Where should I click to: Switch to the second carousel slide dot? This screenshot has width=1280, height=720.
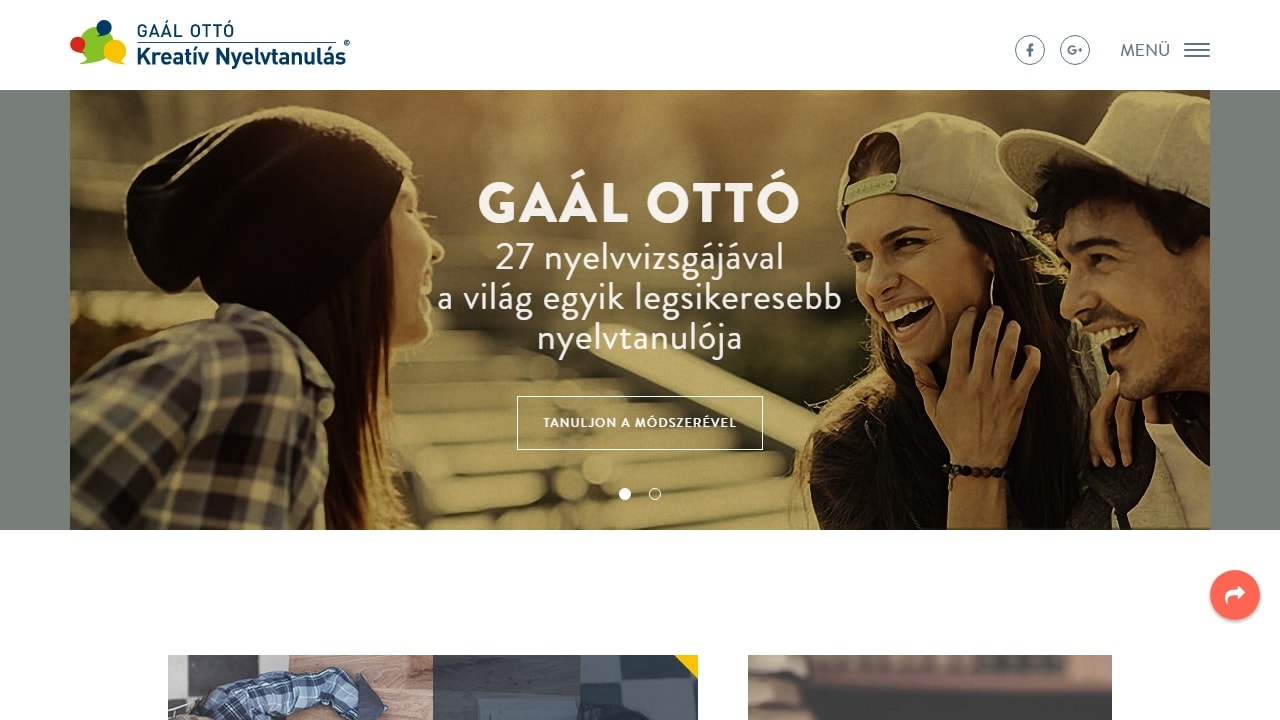[x=655, y=494]
